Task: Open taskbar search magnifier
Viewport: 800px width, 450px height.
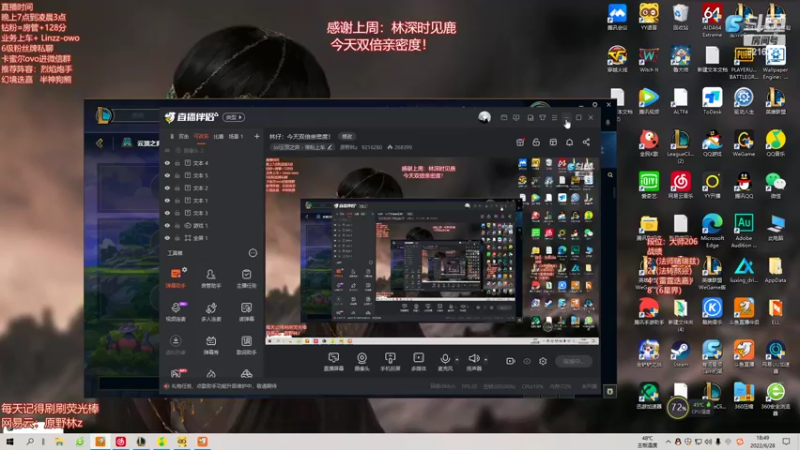Action: [30, 442]
